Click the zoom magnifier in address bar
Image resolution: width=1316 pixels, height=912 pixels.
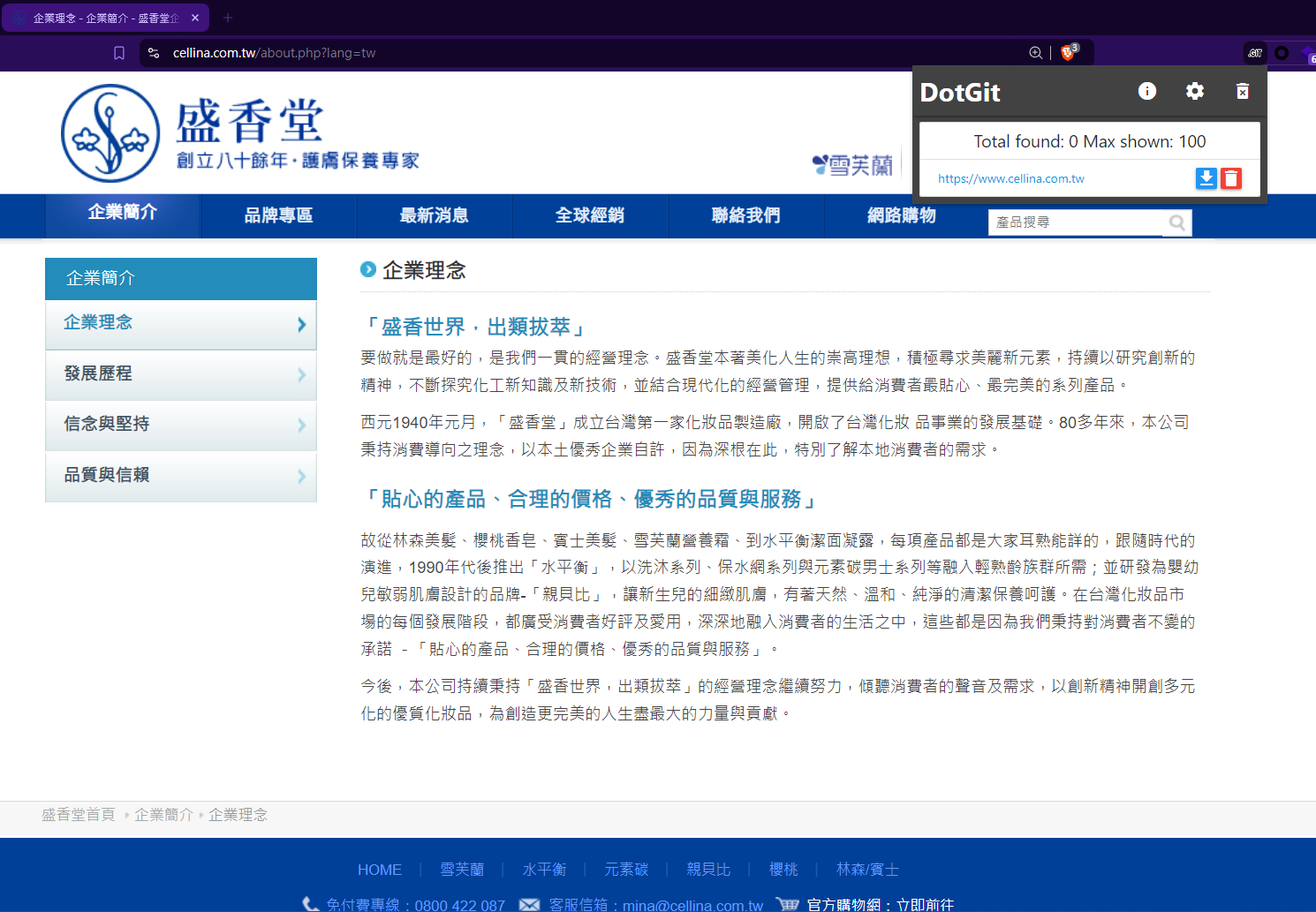click(1035, 53)
